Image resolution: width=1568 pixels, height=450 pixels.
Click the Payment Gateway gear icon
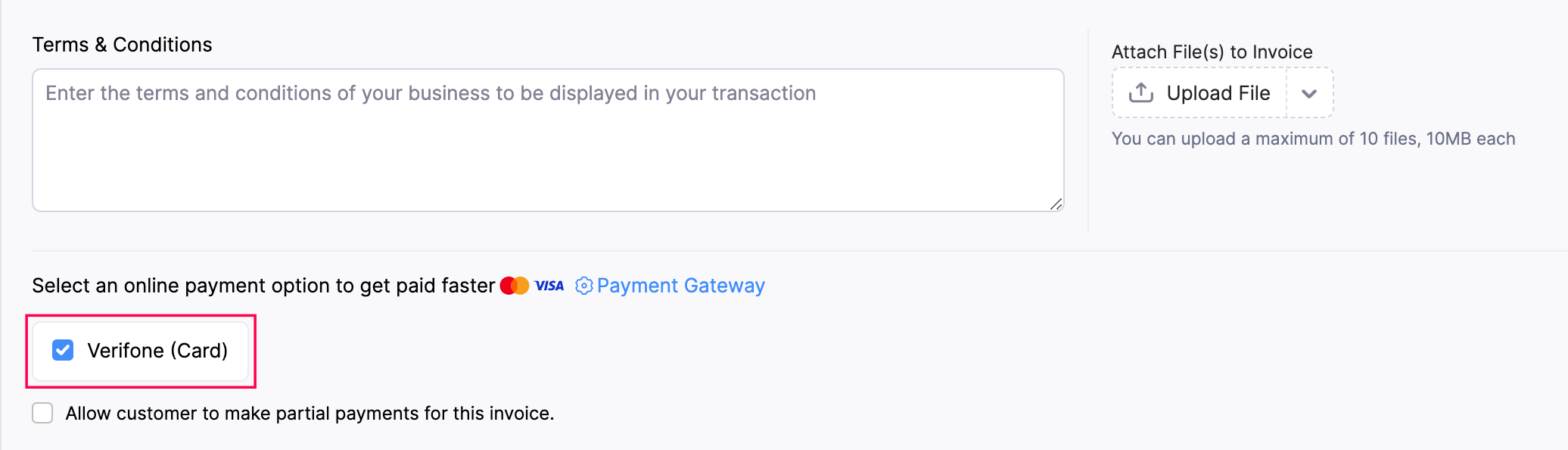pos(583,286)
